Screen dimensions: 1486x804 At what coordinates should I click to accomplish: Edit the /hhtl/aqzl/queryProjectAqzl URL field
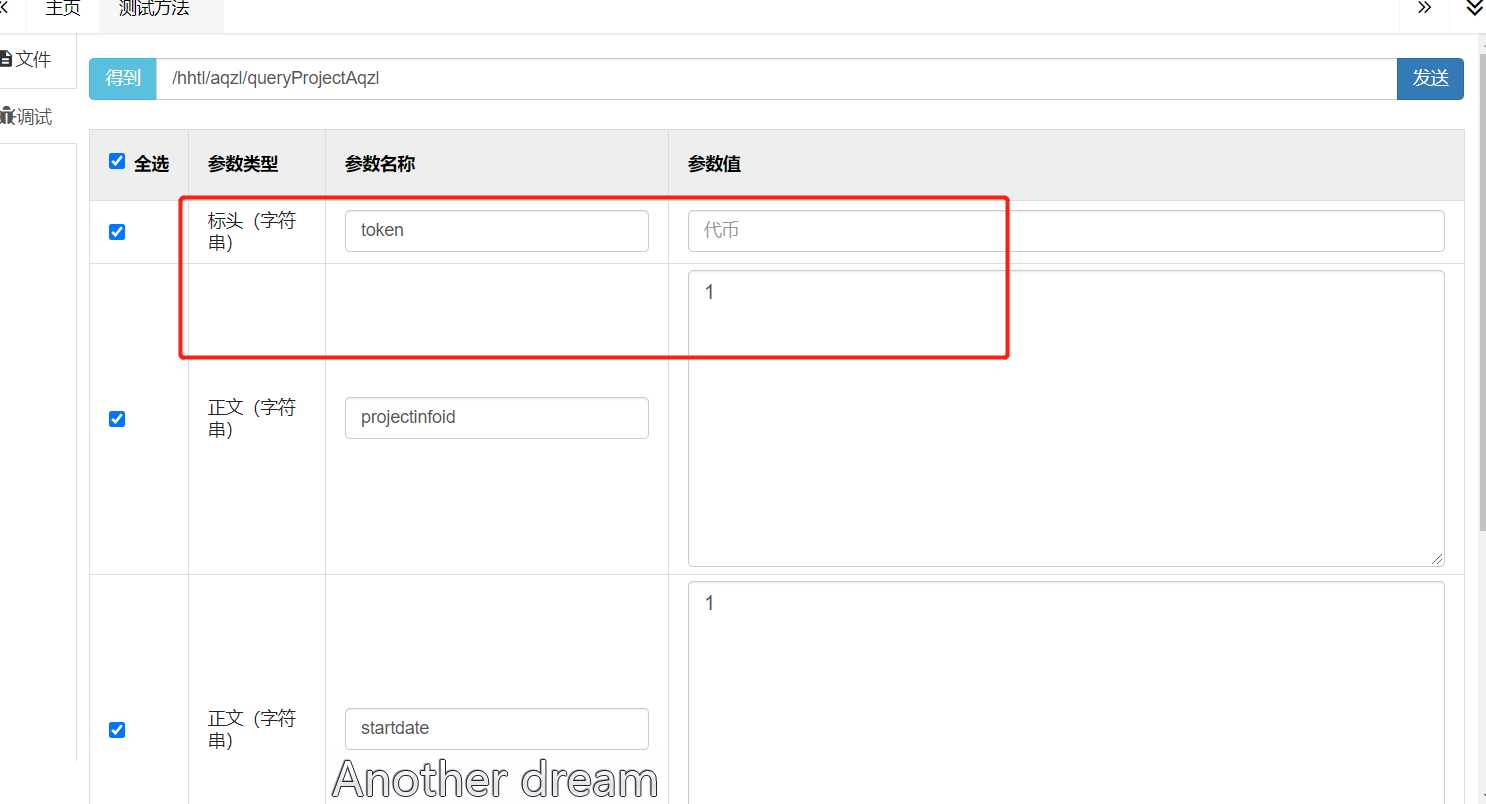[776, 79]
